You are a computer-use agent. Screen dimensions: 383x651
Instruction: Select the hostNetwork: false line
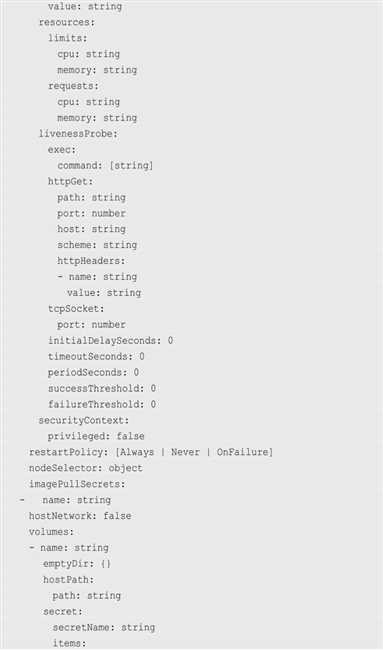tap(80, 516)
